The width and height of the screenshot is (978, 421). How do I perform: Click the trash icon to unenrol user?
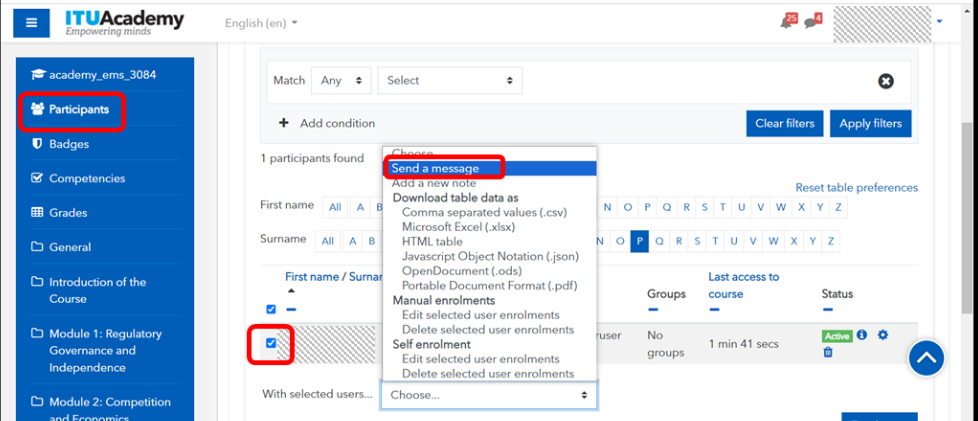(828, 352)
